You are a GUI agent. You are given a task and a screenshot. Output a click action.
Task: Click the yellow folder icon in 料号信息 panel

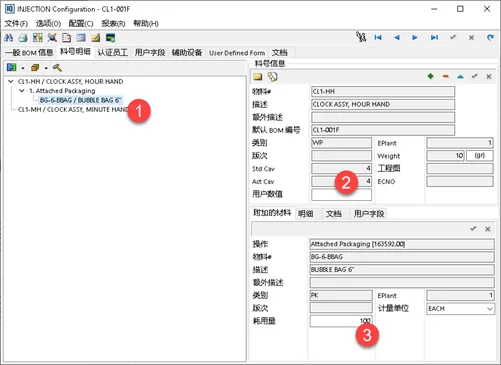pos(258,77)
